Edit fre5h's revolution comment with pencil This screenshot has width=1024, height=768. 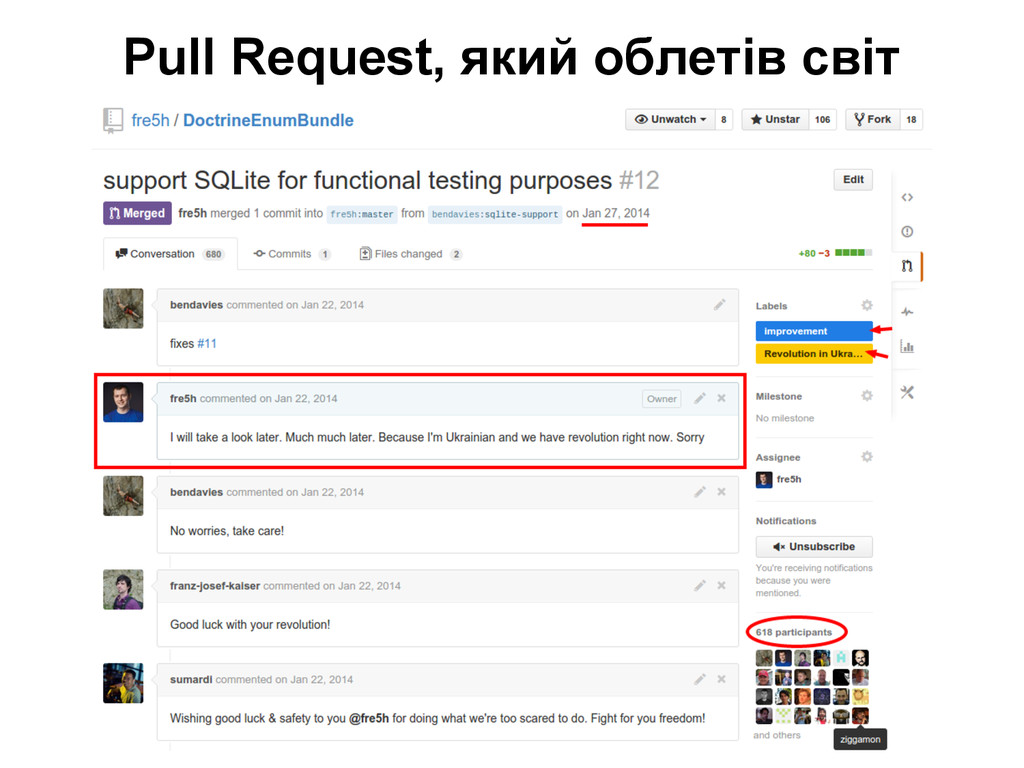click(700, 398)
